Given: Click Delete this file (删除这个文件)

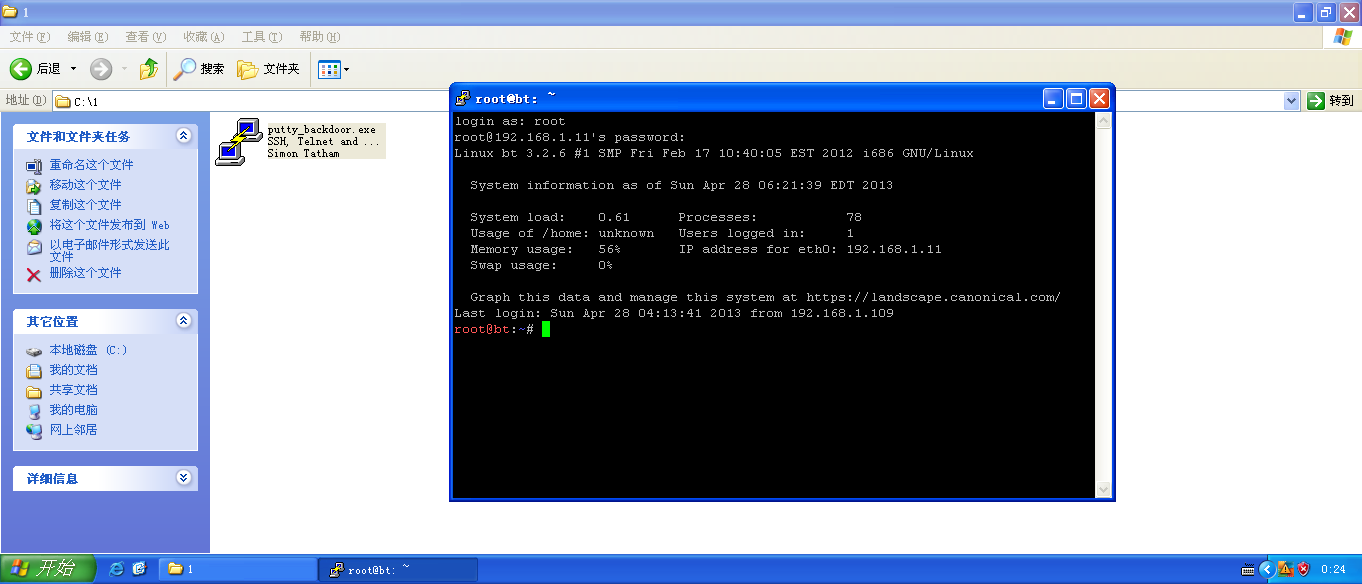Looking at the screenshot, I should click(85, 273).
